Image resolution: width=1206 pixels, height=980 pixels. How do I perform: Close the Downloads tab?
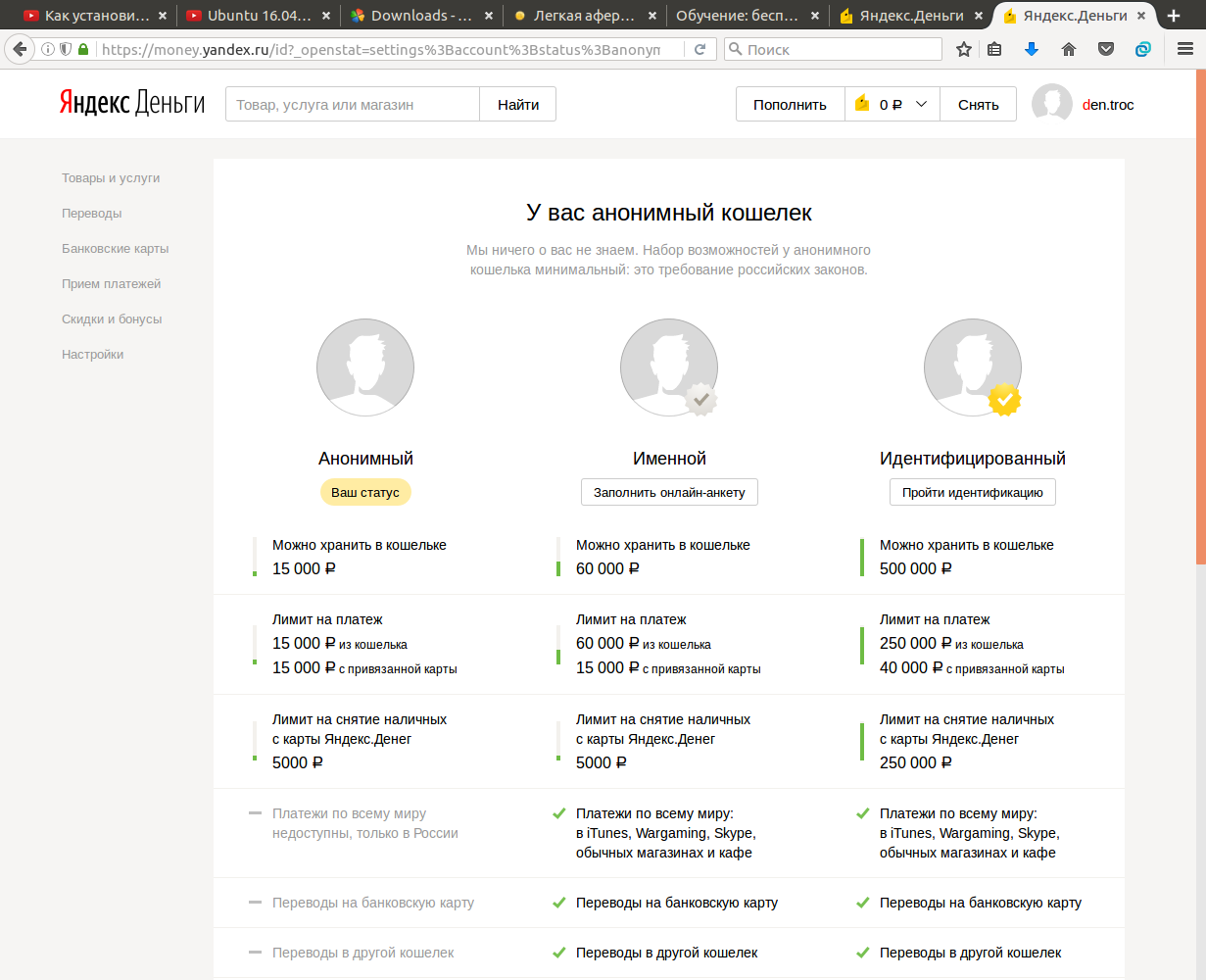click(x=489, y=16)
